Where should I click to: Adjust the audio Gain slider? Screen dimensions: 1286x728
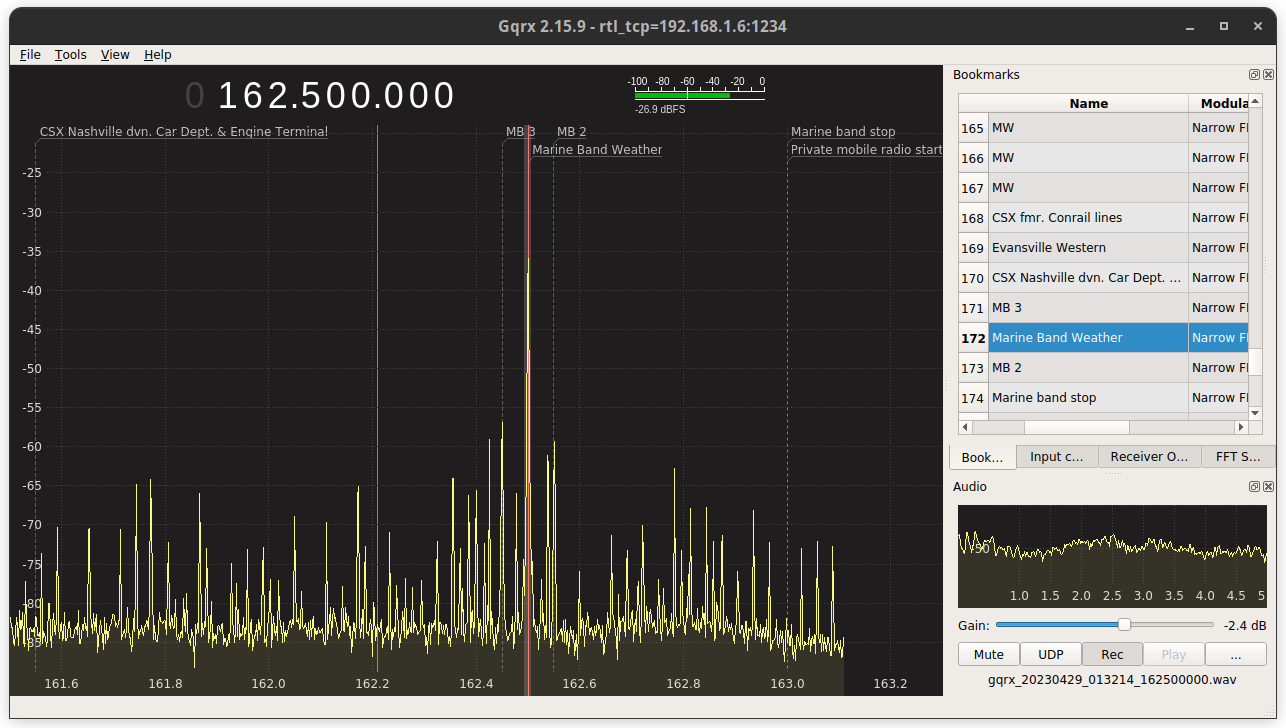(1124, 624)
